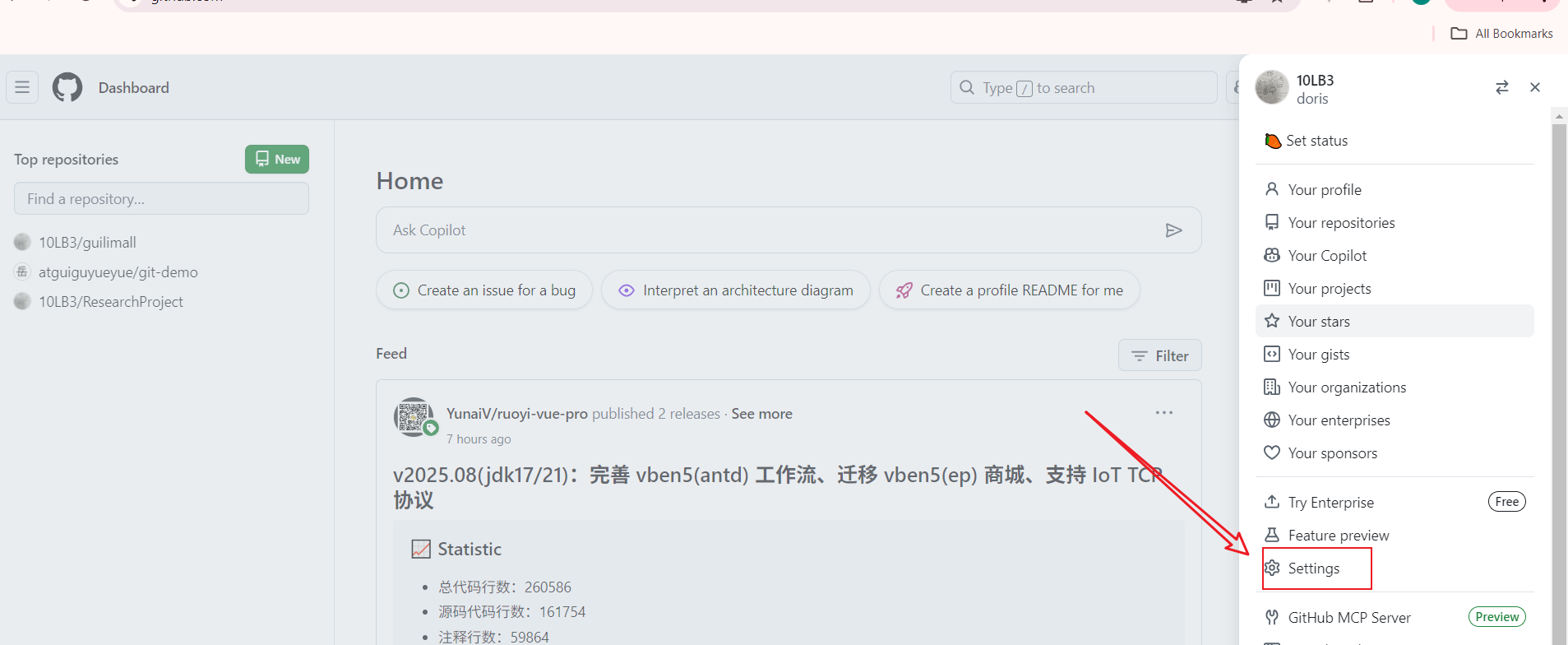
Task: Click the Ask Copilot input
Action: pos(789,230)
